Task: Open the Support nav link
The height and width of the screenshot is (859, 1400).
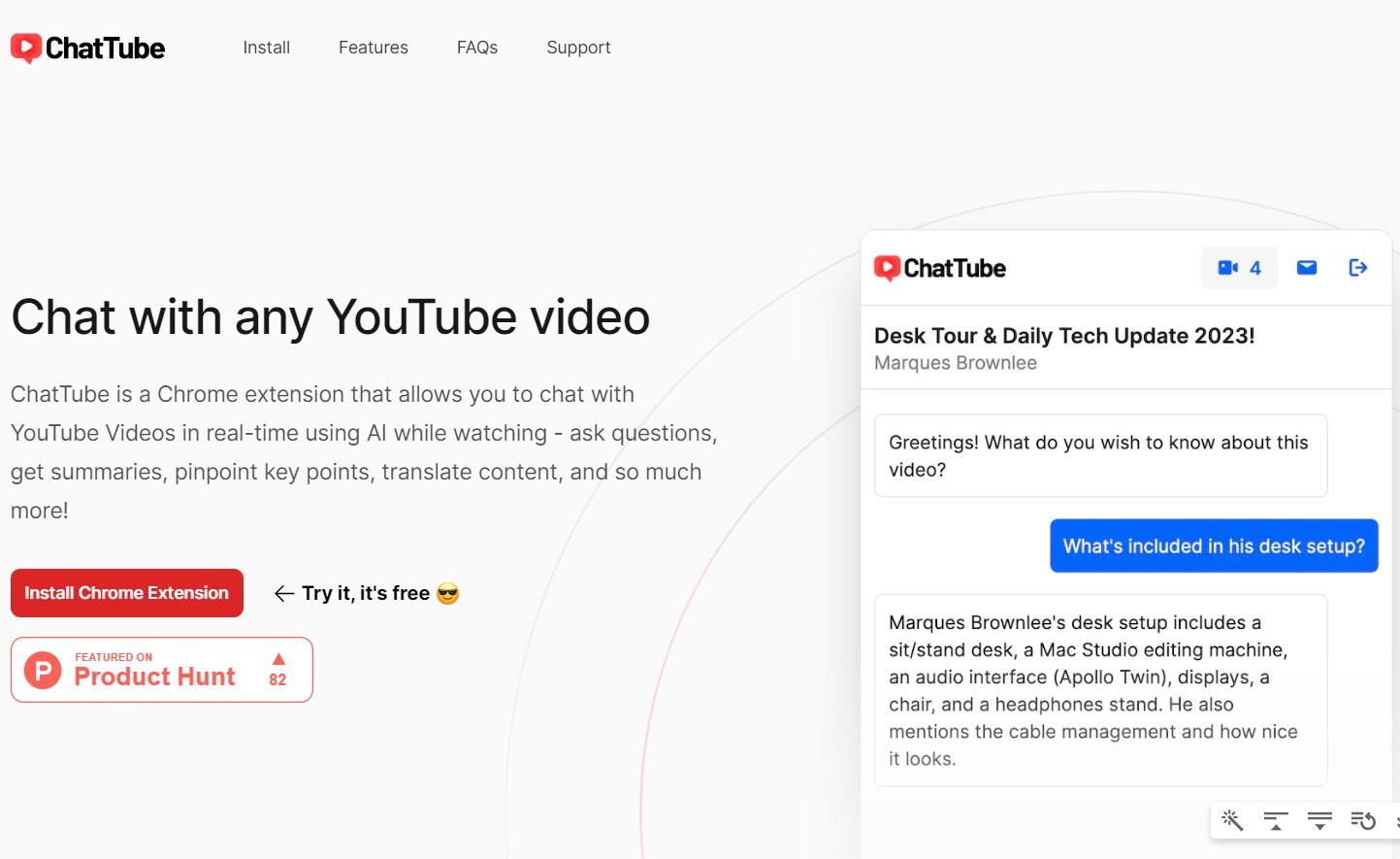Action: [578, 48]
